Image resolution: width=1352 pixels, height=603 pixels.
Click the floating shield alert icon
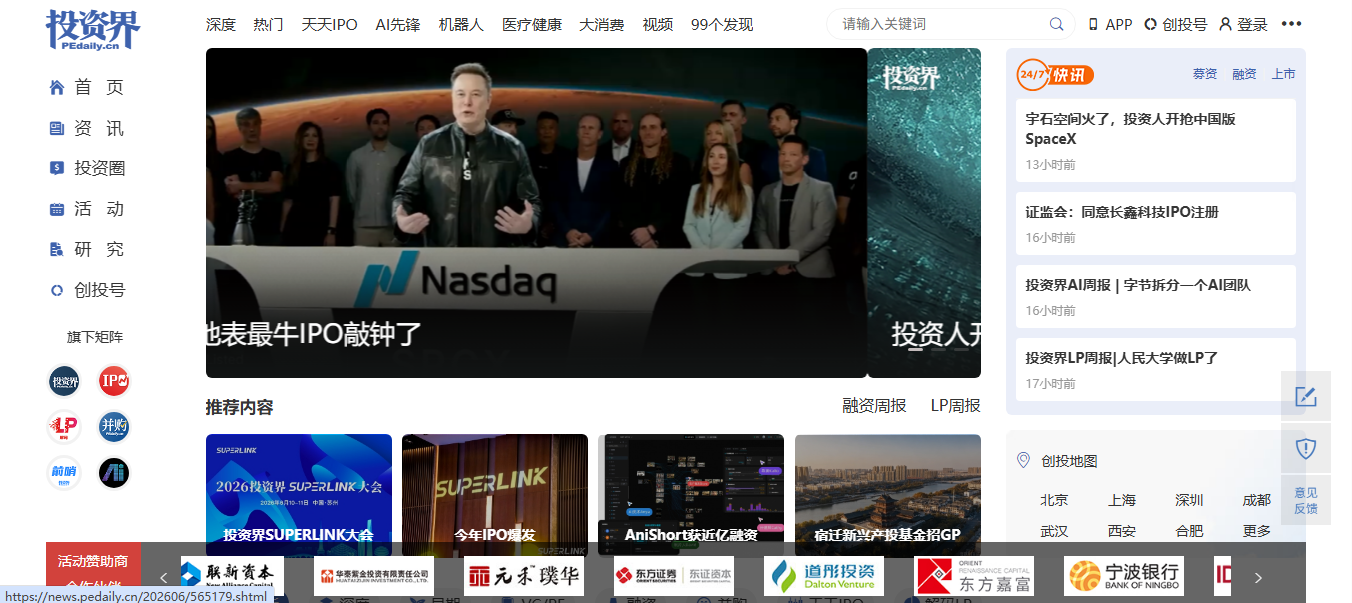click(x=1306, y=448)
